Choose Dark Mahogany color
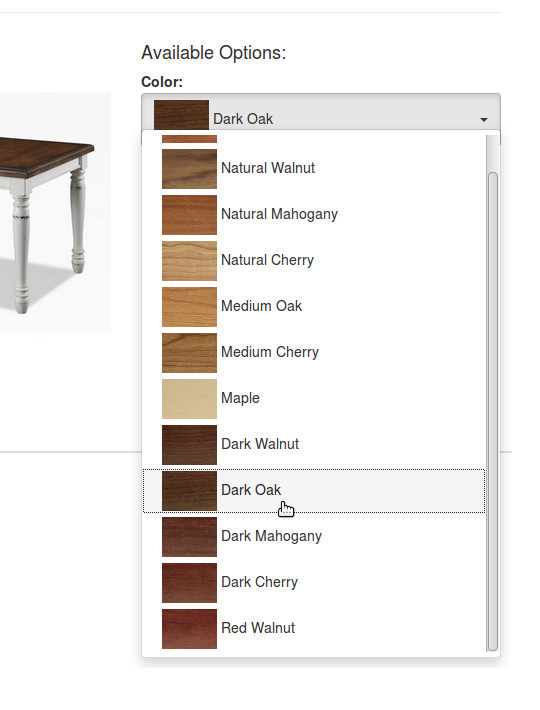 (x=314, y=537)
